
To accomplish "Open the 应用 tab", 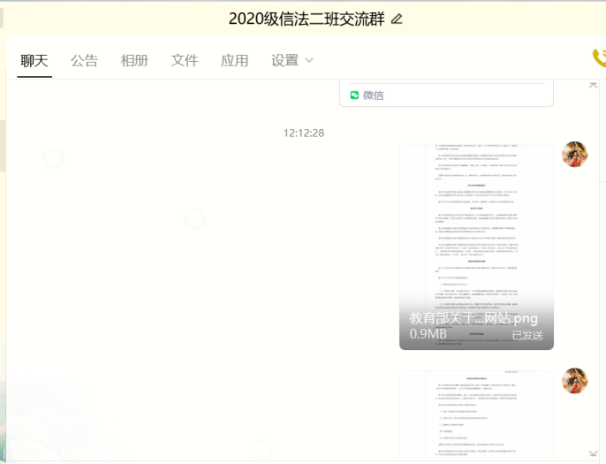I will point(234,60).
